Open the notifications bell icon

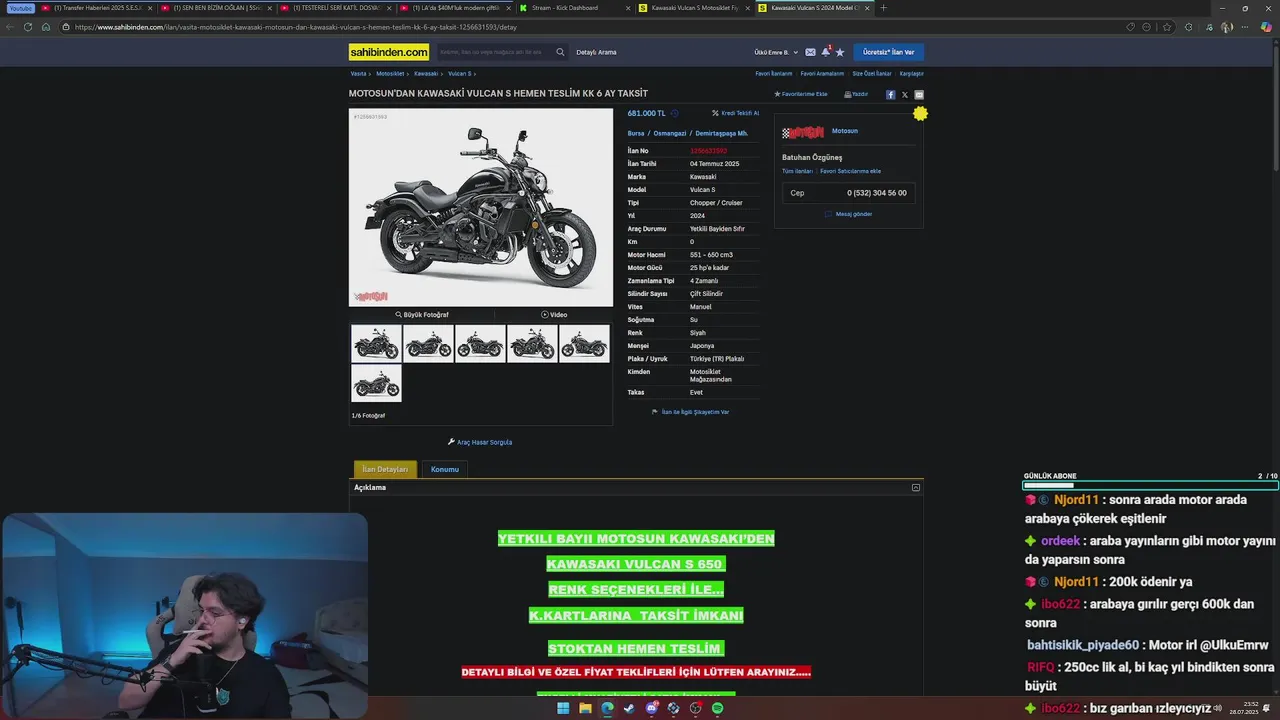click(x=826, y=51)
